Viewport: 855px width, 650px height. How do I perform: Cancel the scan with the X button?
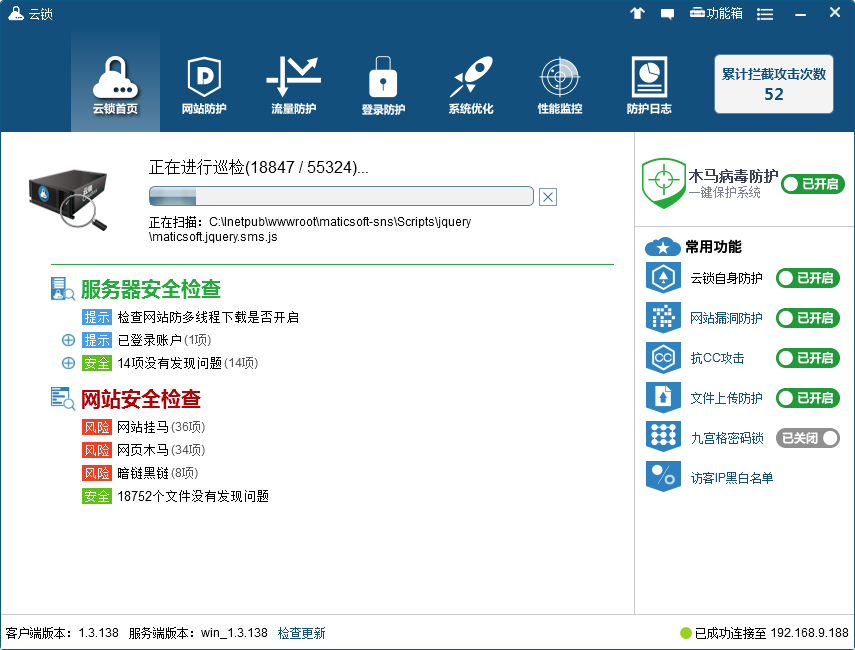(547, 197)
